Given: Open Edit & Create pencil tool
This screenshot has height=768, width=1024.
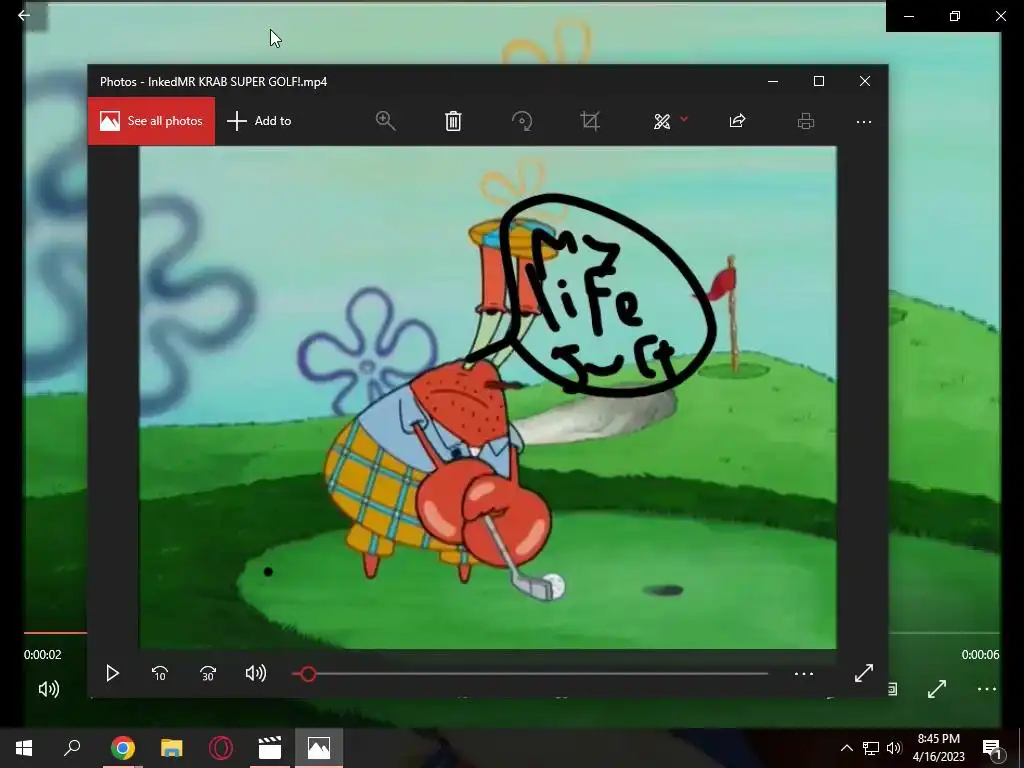Looking at the screenshot, I should point(662,121).
